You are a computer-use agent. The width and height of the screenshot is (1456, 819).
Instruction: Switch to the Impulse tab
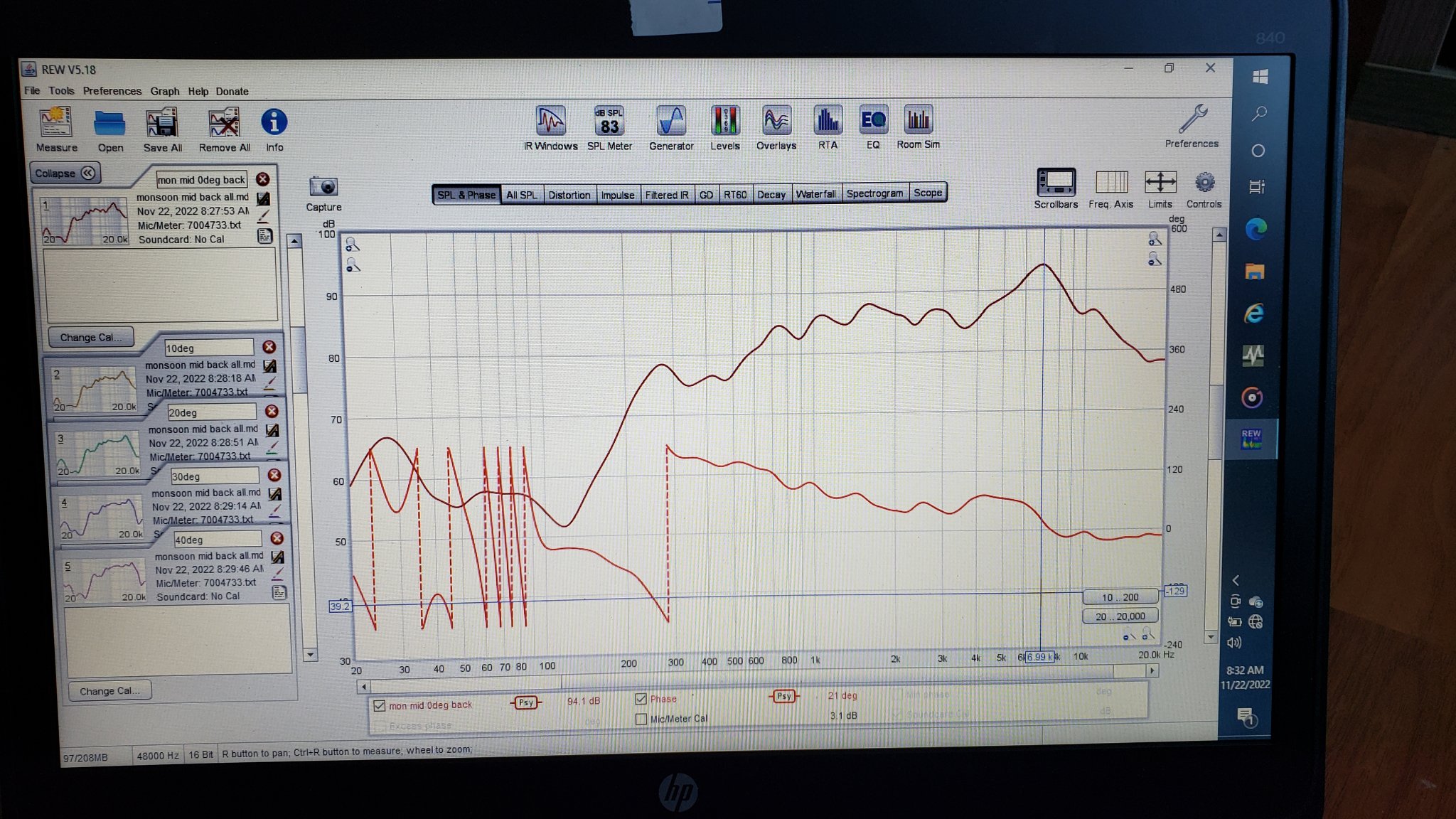tap(617, 195)
